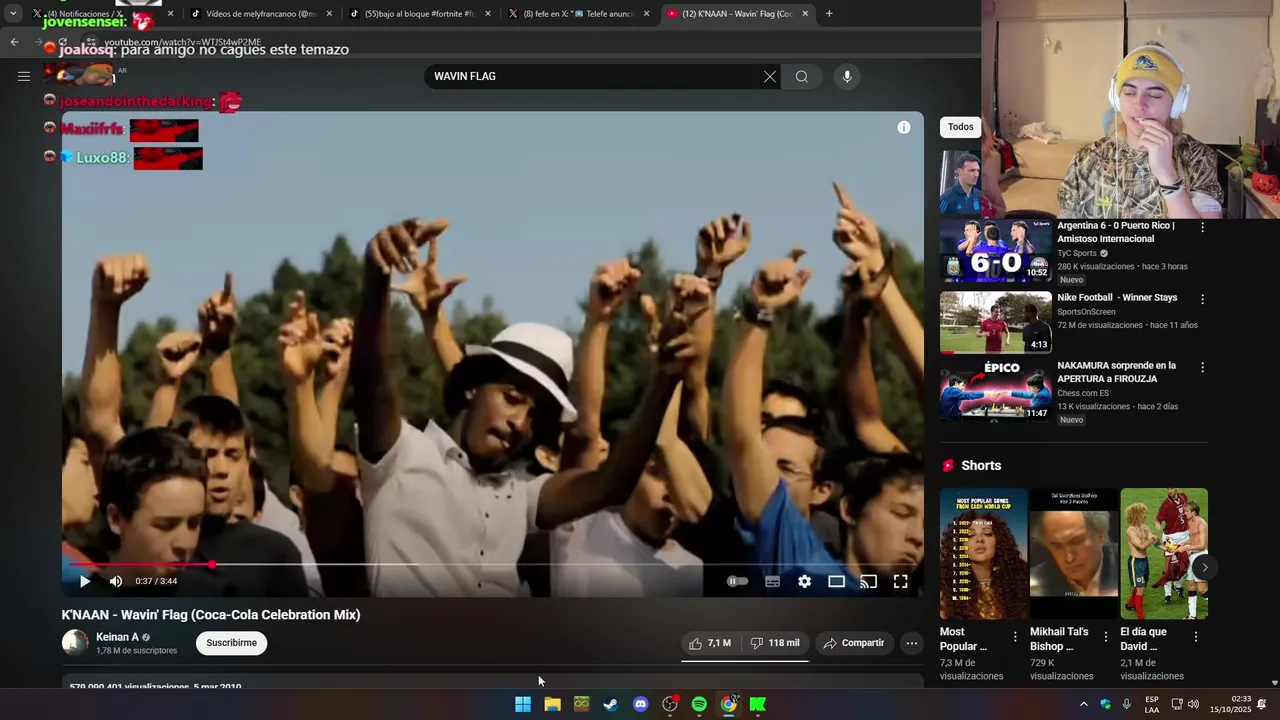
Task: Show next Shorts with the arrow
Action: 1205,567
